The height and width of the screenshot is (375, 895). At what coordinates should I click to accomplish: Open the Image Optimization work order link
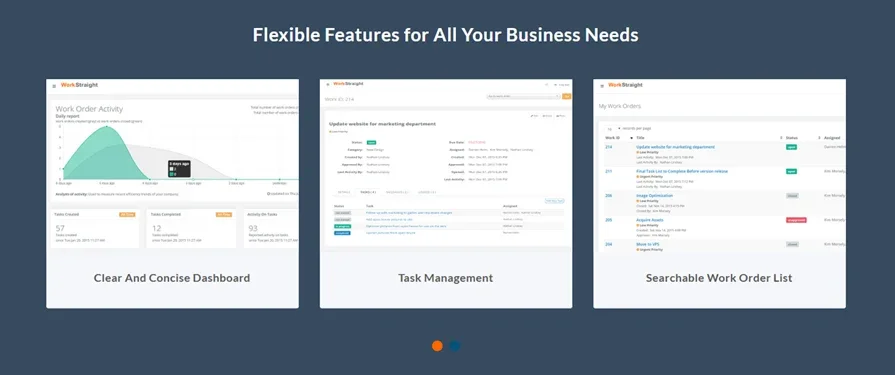[654, 195]
